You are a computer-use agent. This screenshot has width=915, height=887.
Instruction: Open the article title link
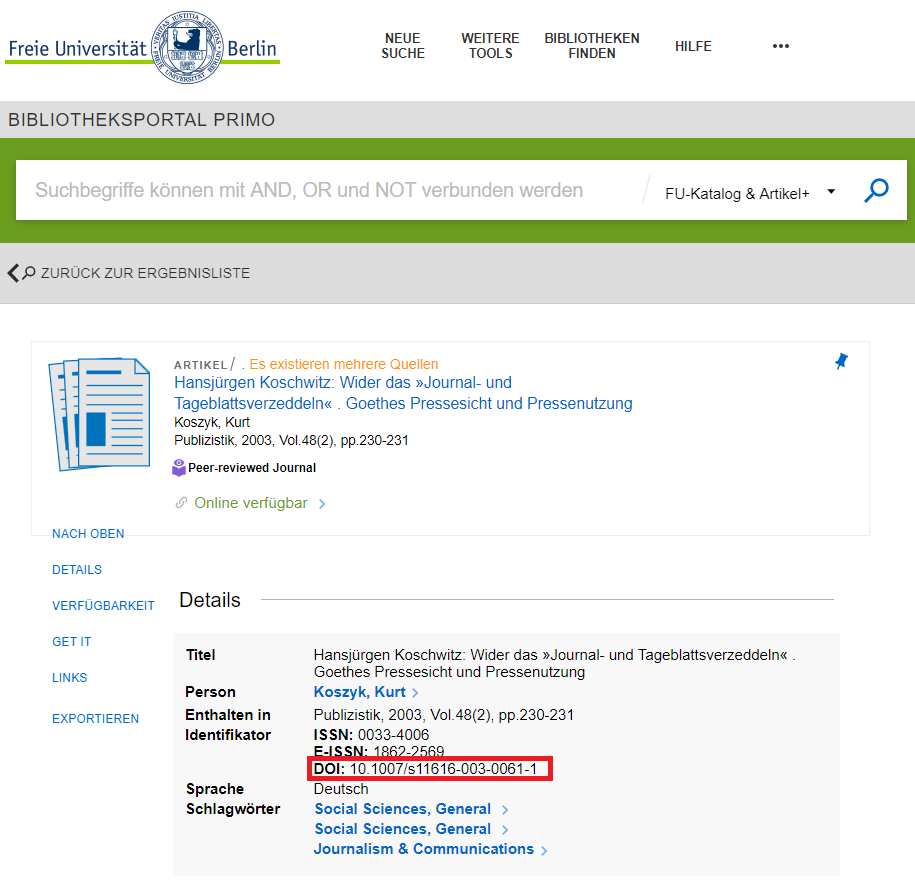click(403, 393)
